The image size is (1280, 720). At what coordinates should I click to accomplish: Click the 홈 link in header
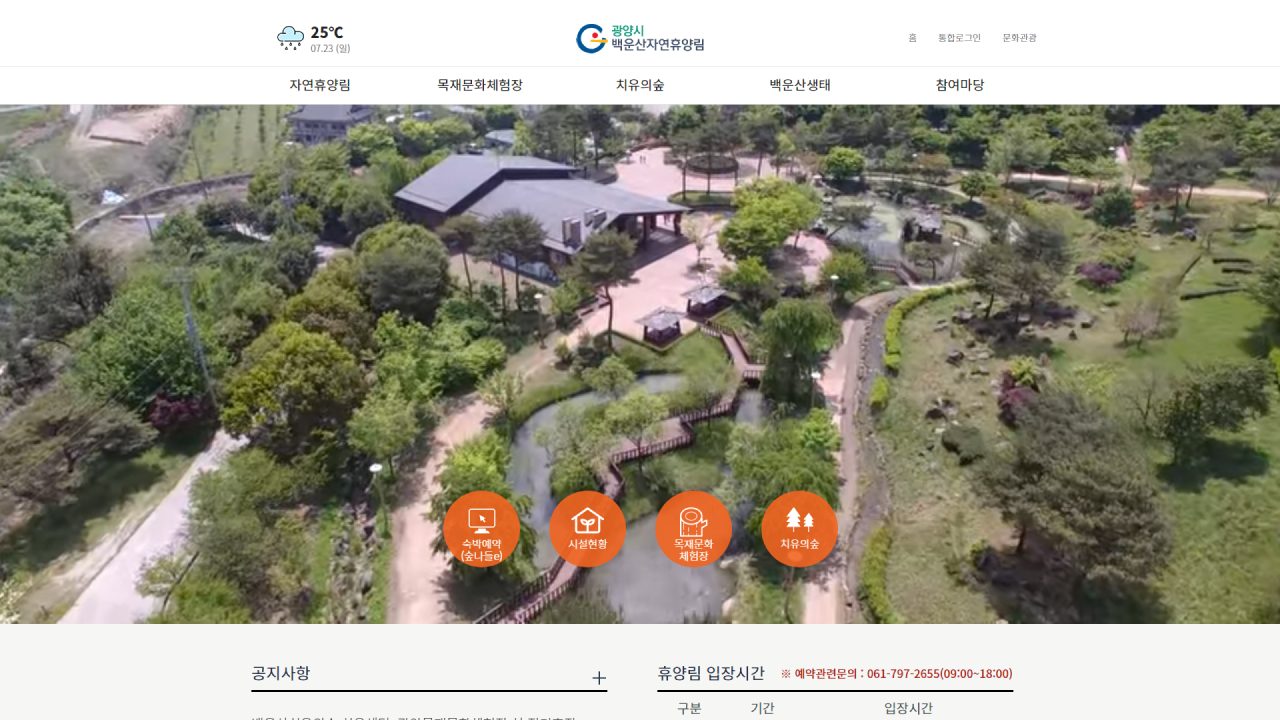(912, 38)
